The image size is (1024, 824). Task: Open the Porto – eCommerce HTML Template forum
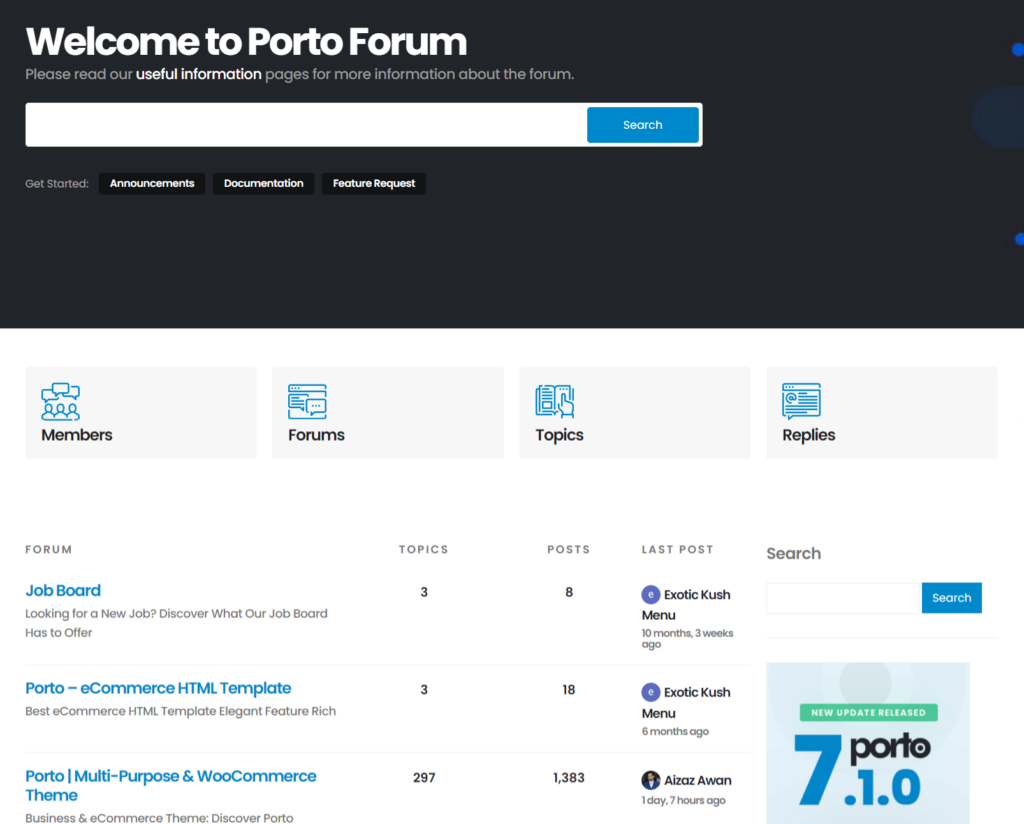[x=157, y=688]
